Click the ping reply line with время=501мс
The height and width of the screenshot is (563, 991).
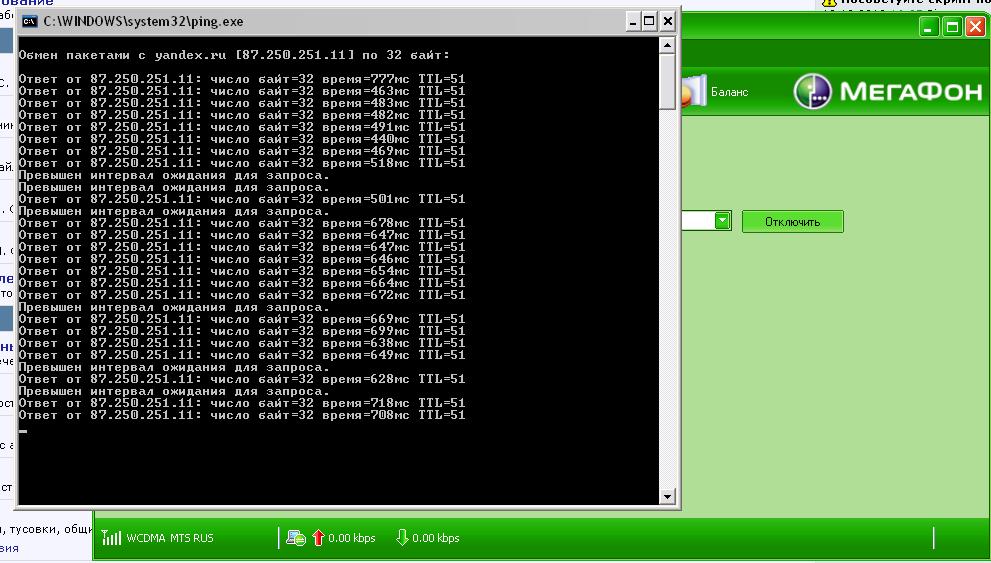[242, 199]
